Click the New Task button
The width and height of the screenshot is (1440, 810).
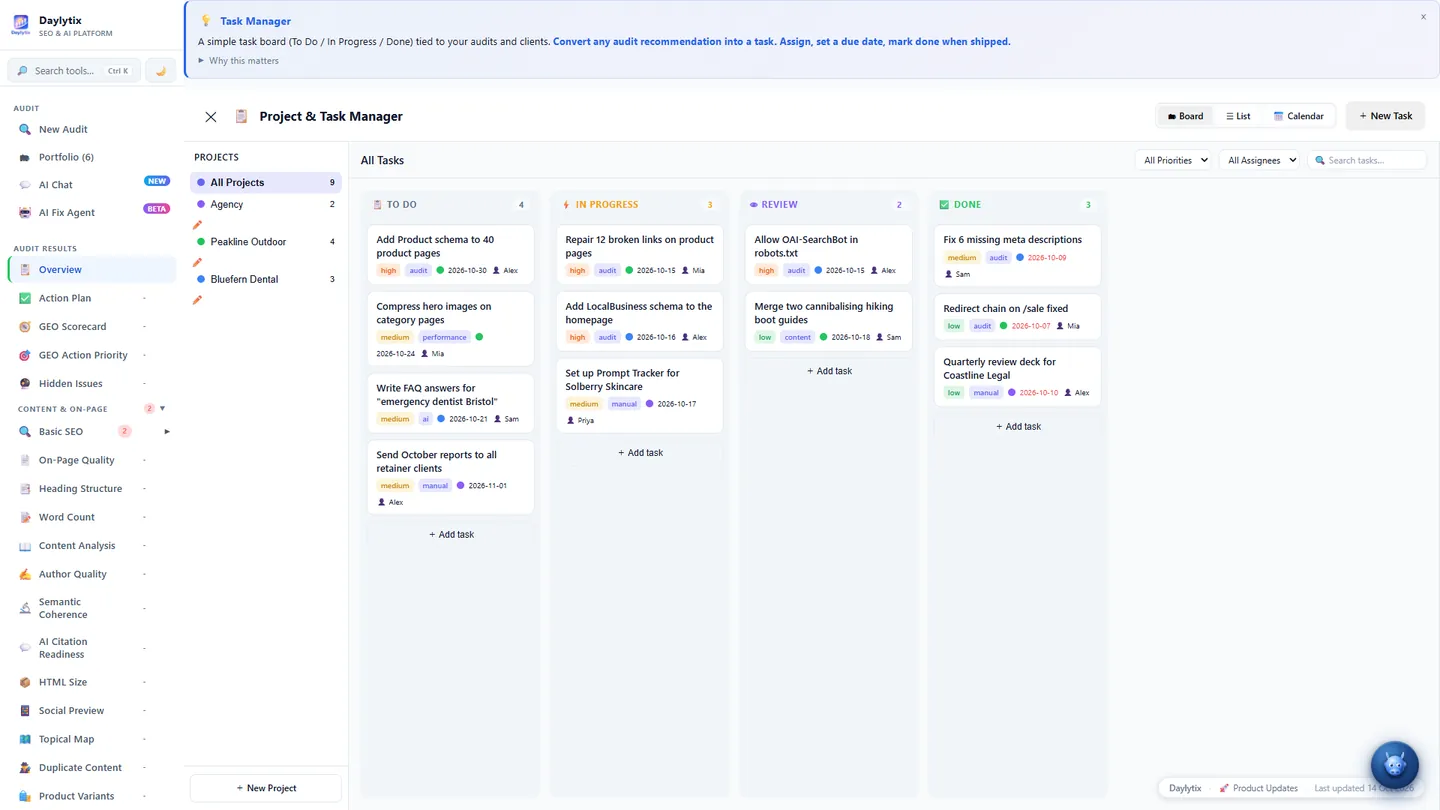(1386, 116)
